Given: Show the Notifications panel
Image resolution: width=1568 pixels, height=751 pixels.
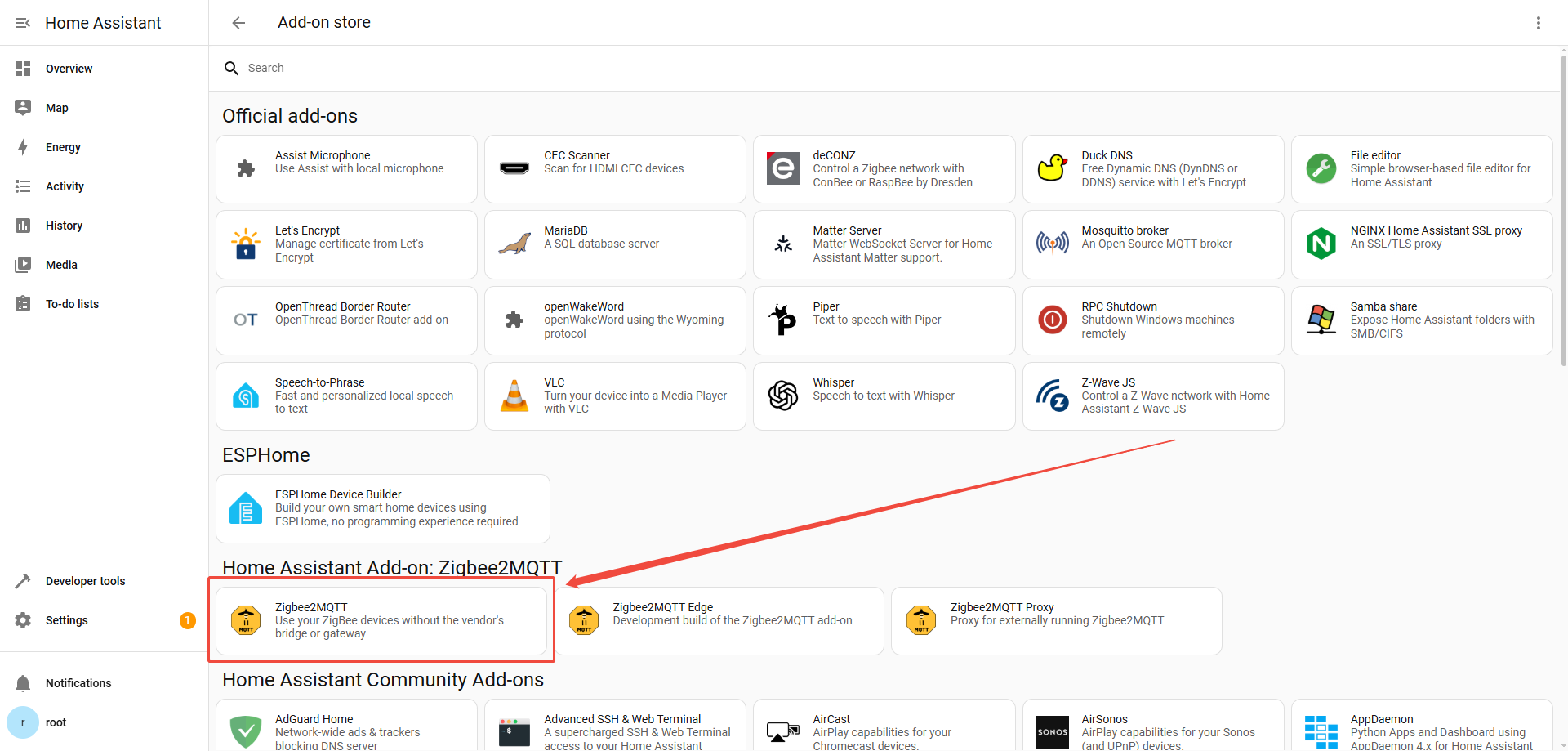Looking at the screenshot, I should tap(78, 683).
